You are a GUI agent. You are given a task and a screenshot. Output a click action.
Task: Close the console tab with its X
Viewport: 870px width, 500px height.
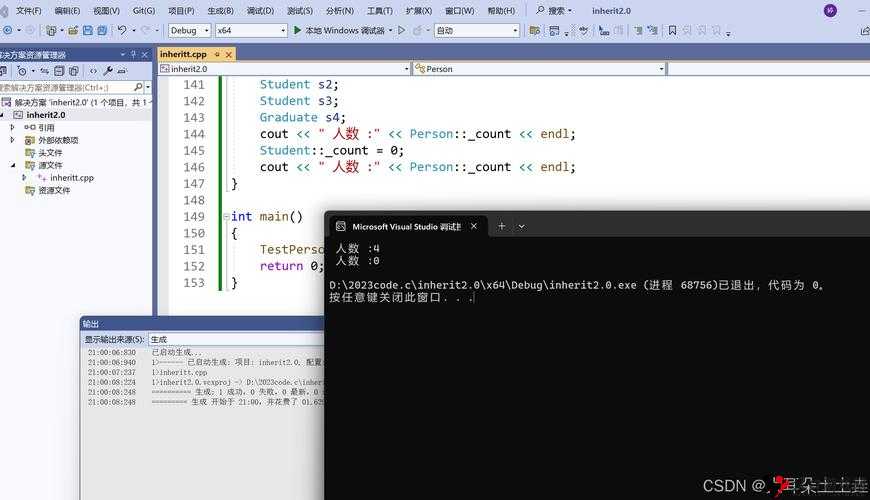coord(474,226)
